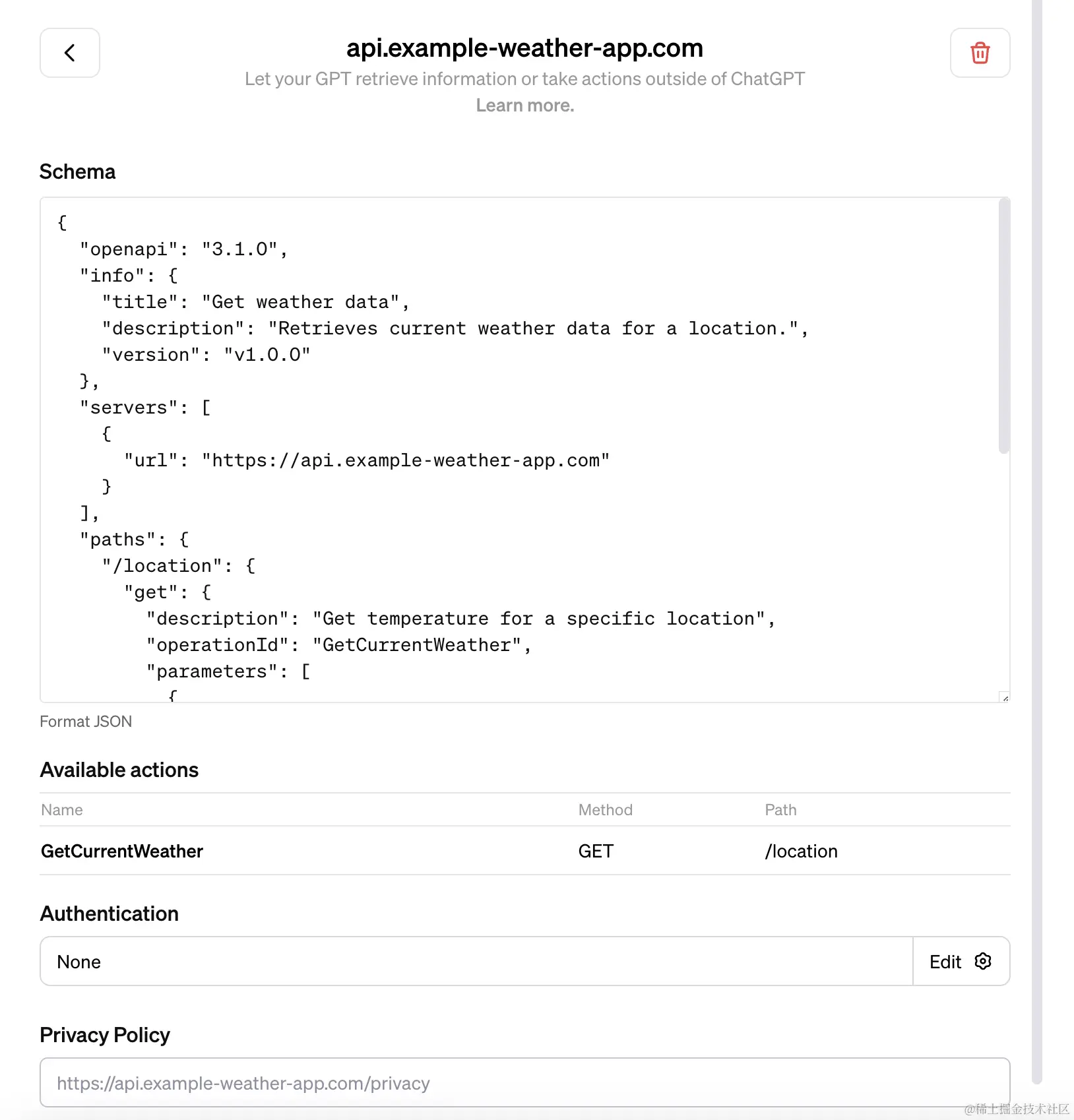The height and width of the screenshot is (1120, 1074).
Task: Click the Schema section heading
Action: 78,171
